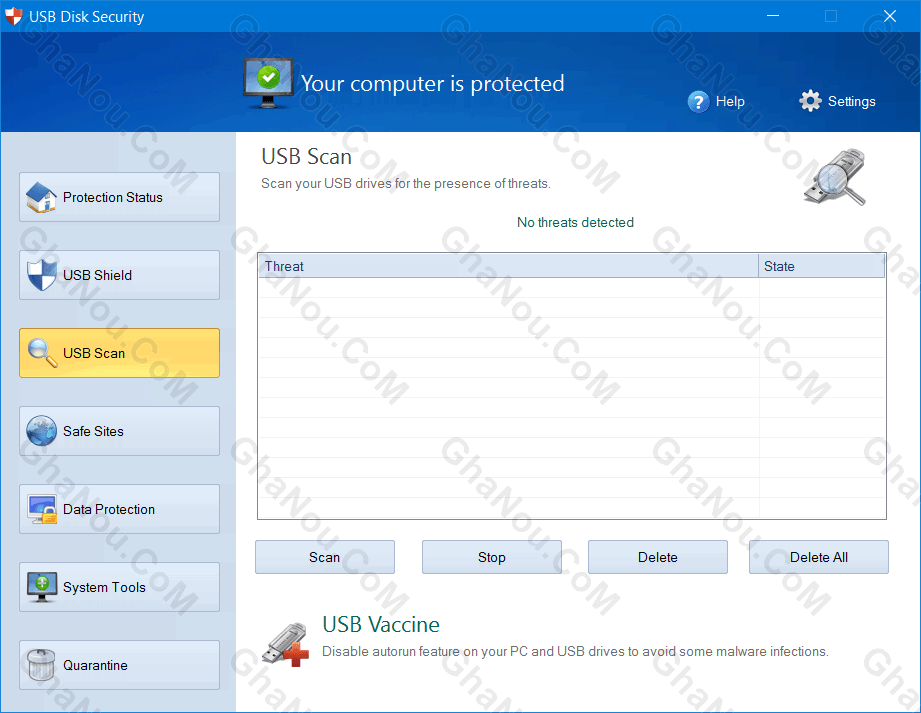
Task: Click the USB drive magnifier illustration
Action: tap(835, 177)
